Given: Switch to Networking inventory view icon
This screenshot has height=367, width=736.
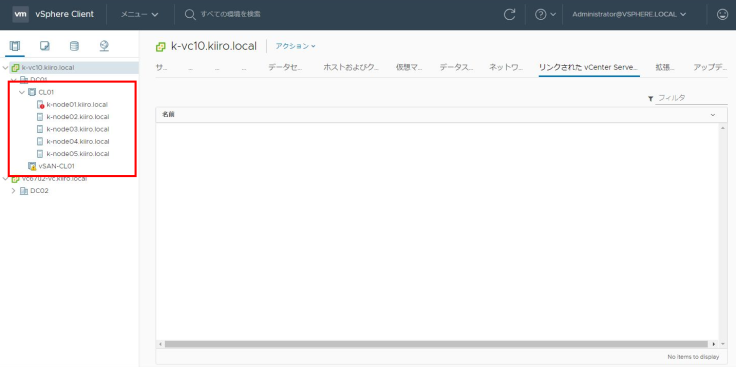Looking at the screenshot, I should click(x=104, y=46).
